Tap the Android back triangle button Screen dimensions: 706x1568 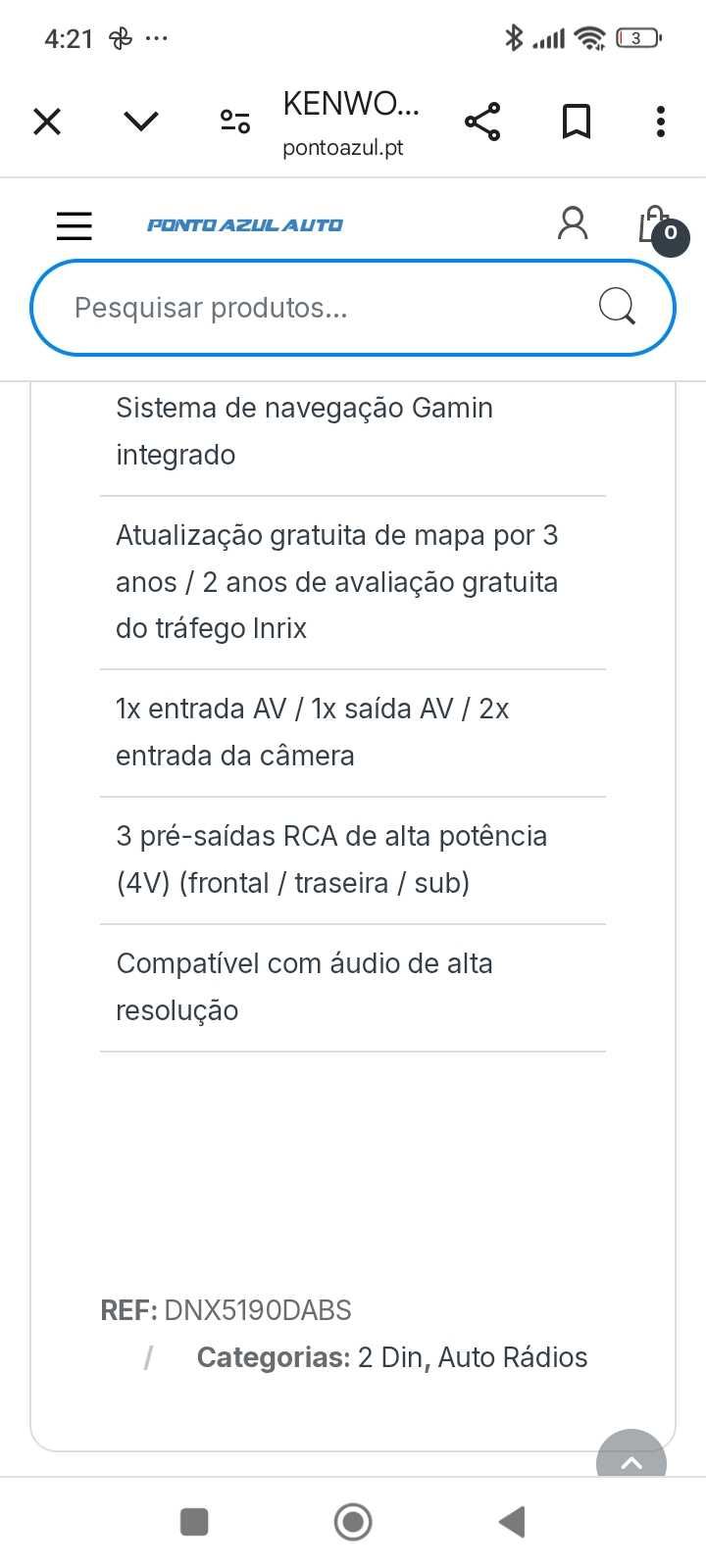coord(512,1522)
